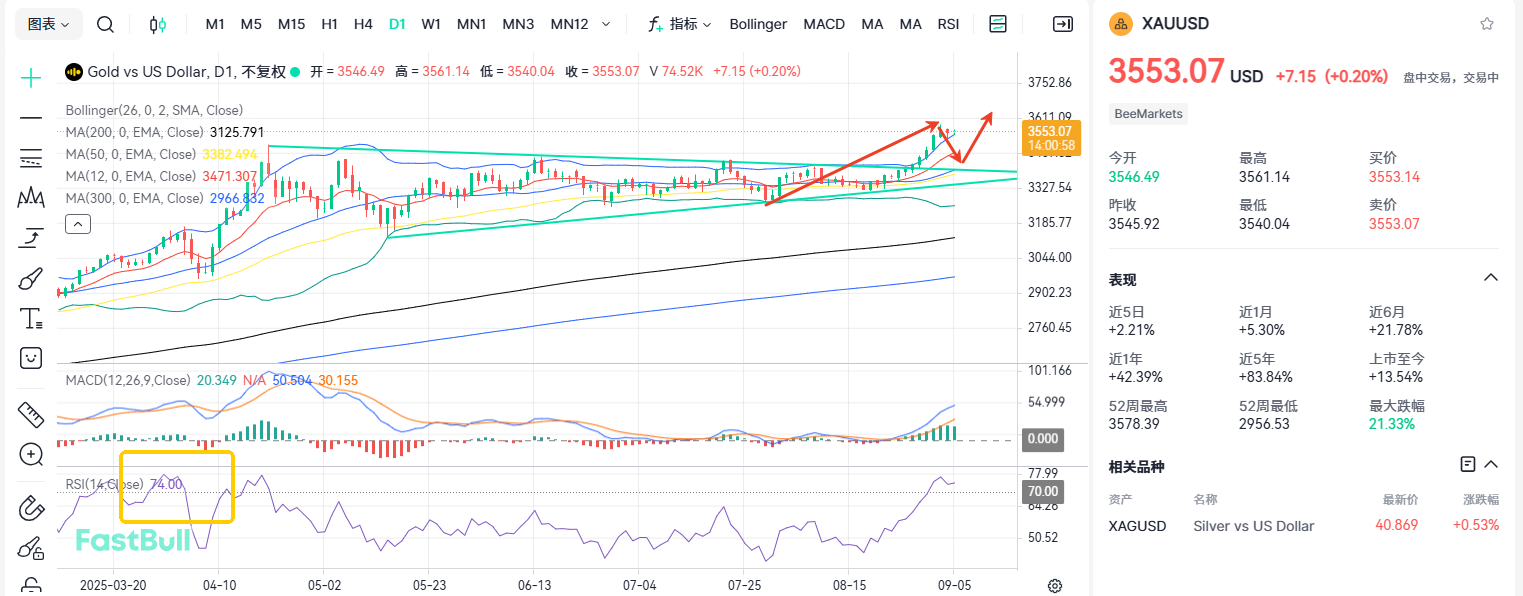Viewport: 1523px width, 596px height.
Task: Switch to MN1 timeframe
Action: (x=471, y=24)
